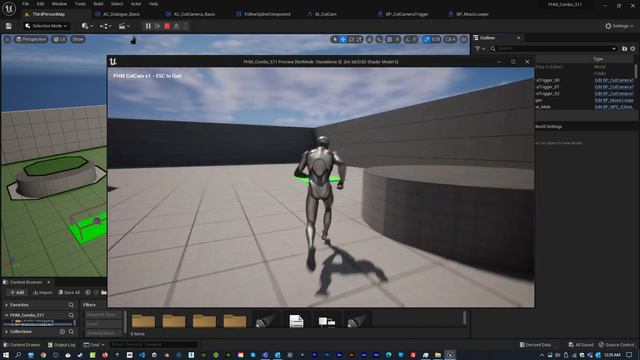Screen dimensions: 640x360
Task: Open the viewport Show menu
Action: point(78,39)
